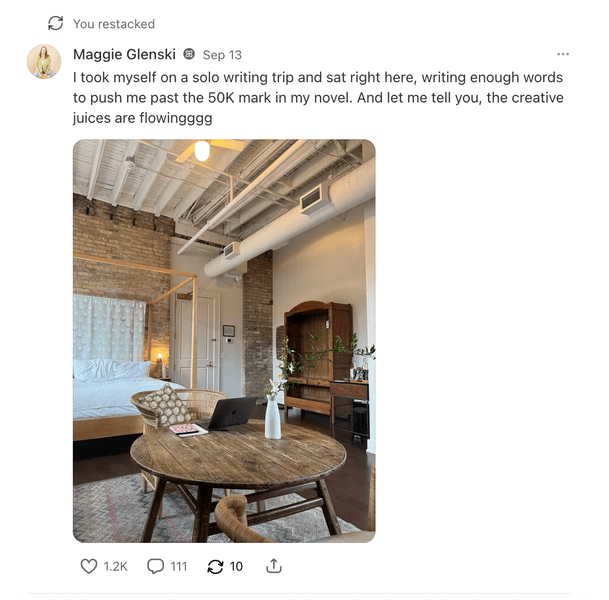Open Maggie Glenski's profile avatar
The width and height of the screenshot is (609, 600).
tap(44, 61)
